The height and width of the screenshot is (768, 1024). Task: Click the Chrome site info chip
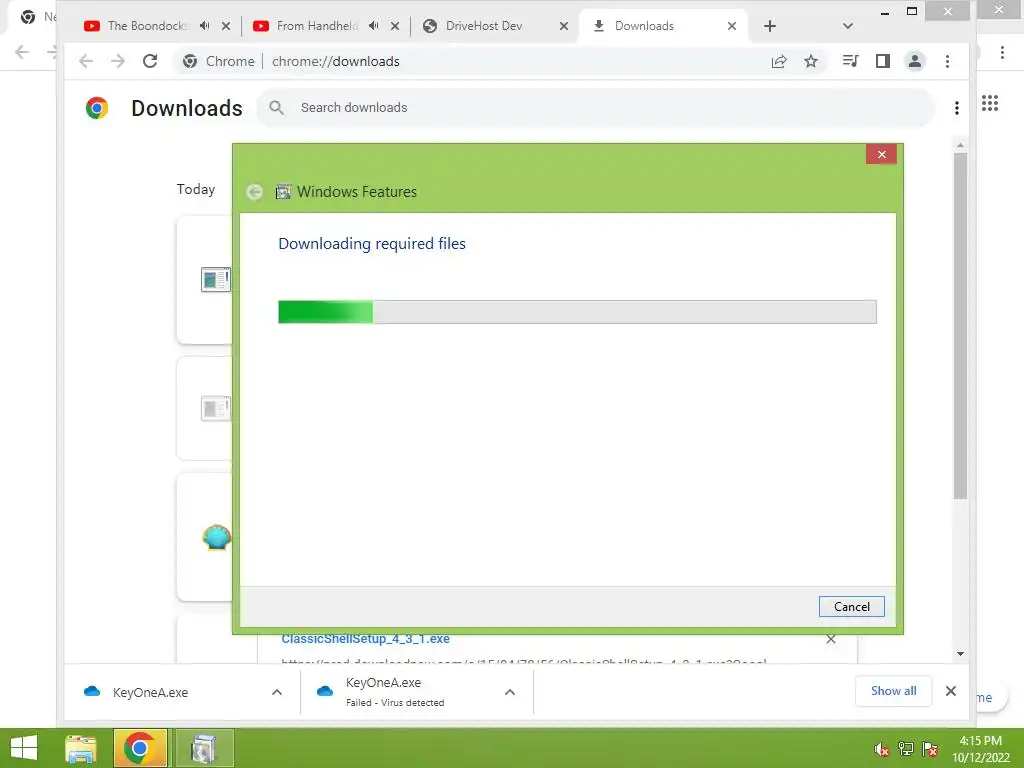click(x=219, y=61)
